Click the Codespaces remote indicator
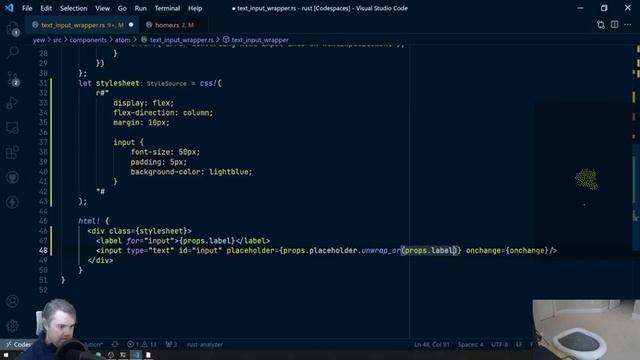The height and width of the screenshot is (360, 640). point(18,344)
